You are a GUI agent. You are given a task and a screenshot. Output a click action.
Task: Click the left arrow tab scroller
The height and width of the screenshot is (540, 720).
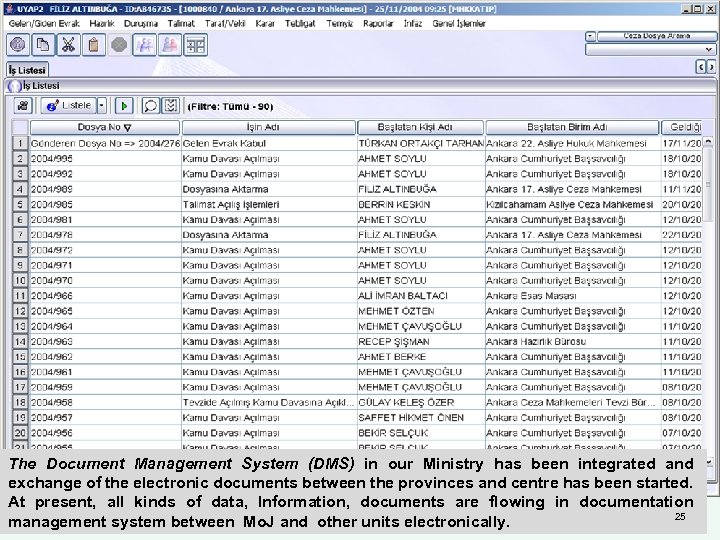click(701, 67)
